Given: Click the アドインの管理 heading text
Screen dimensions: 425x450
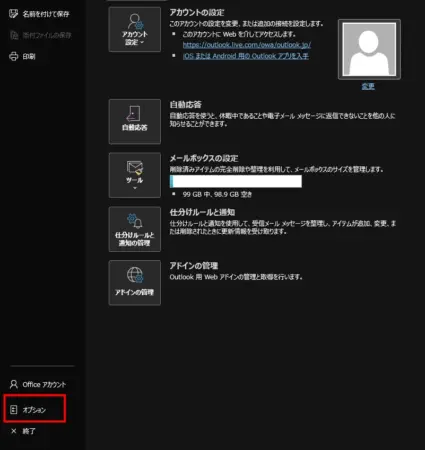Looking at the screenshot, I should point(194,266).
